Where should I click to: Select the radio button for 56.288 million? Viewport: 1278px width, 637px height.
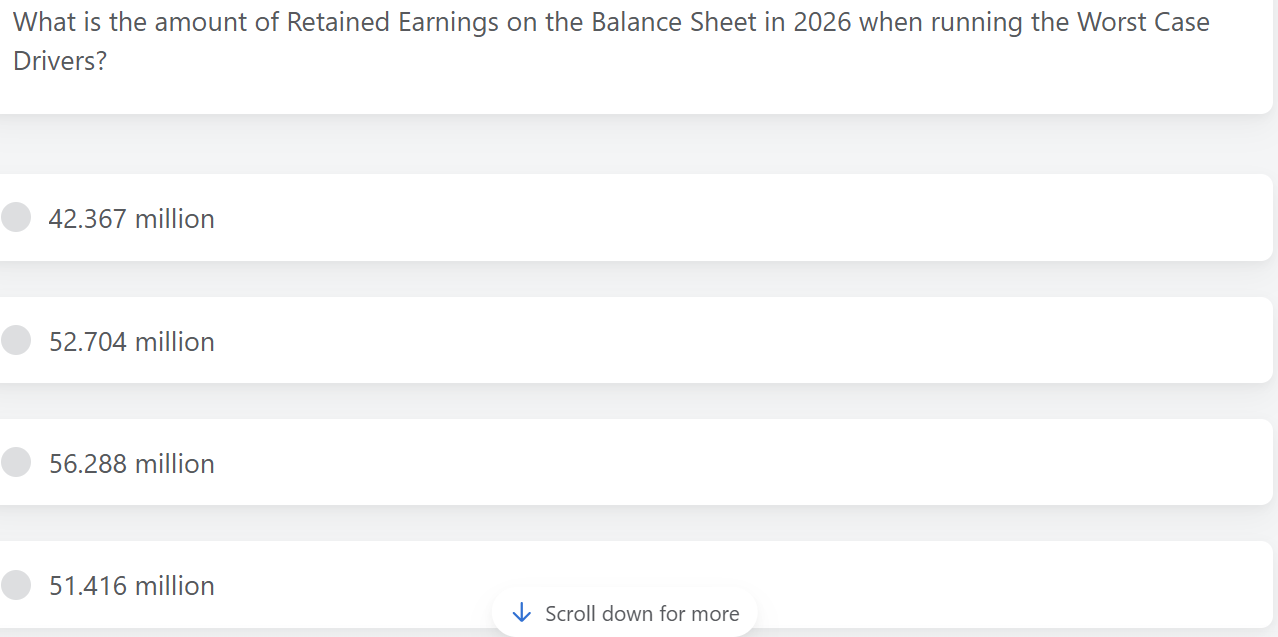point(16,462)
